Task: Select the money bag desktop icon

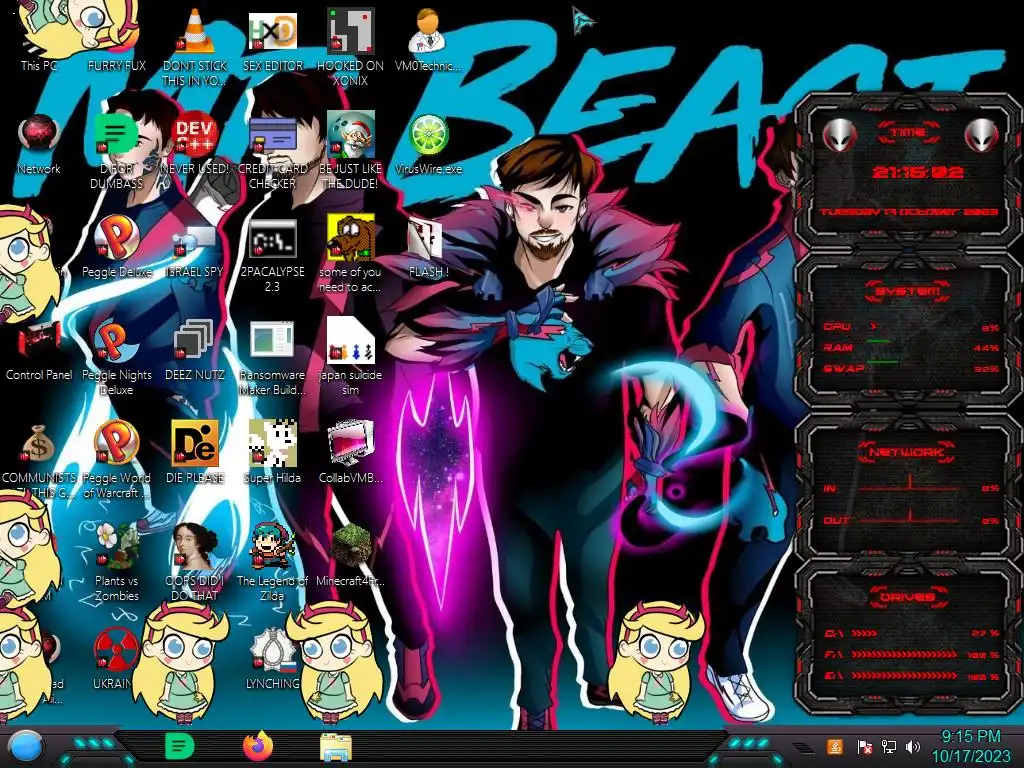Action: pos(39,444)
